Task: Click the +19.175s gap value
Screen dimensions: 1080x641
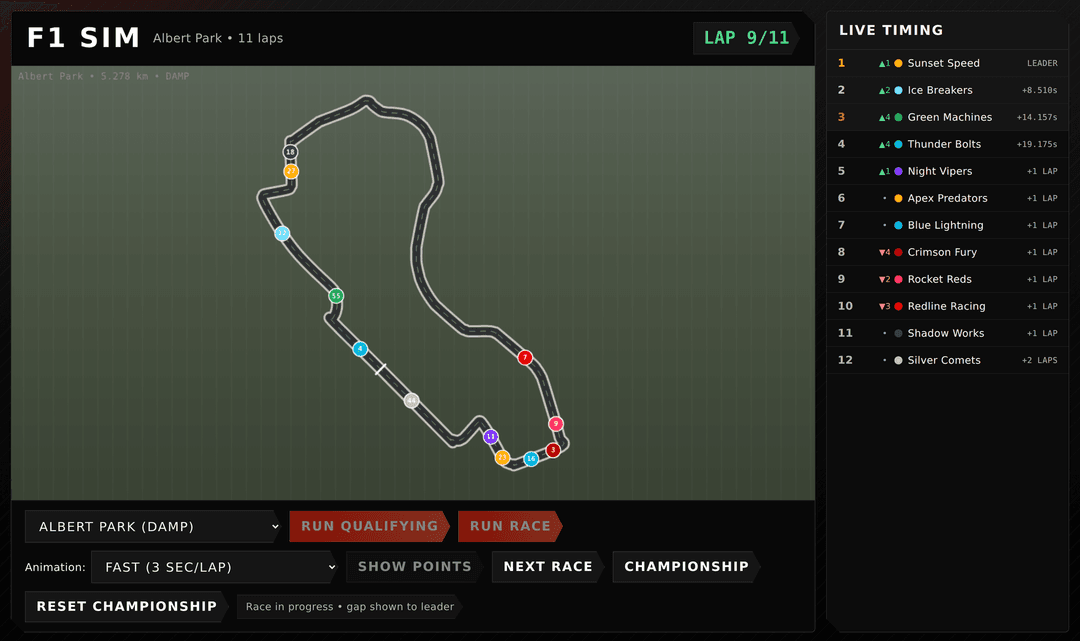Action: point(1037,144)
